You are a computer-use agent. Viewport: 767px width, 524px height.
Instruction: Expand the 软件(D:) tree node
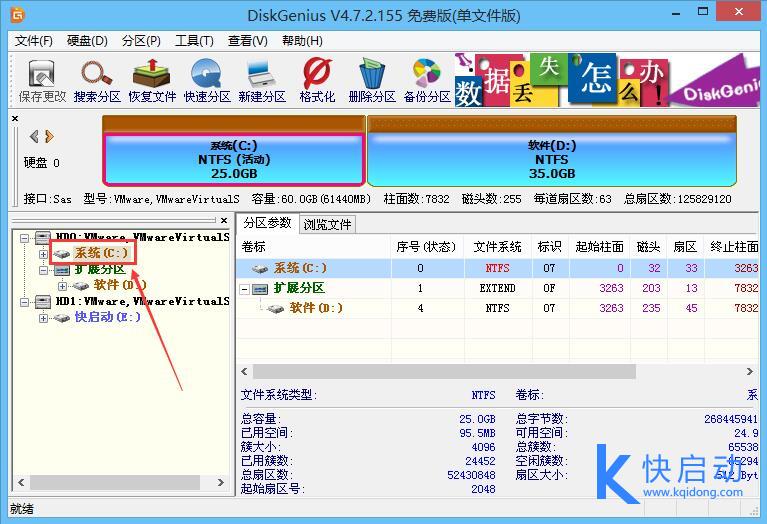(62, 286)
